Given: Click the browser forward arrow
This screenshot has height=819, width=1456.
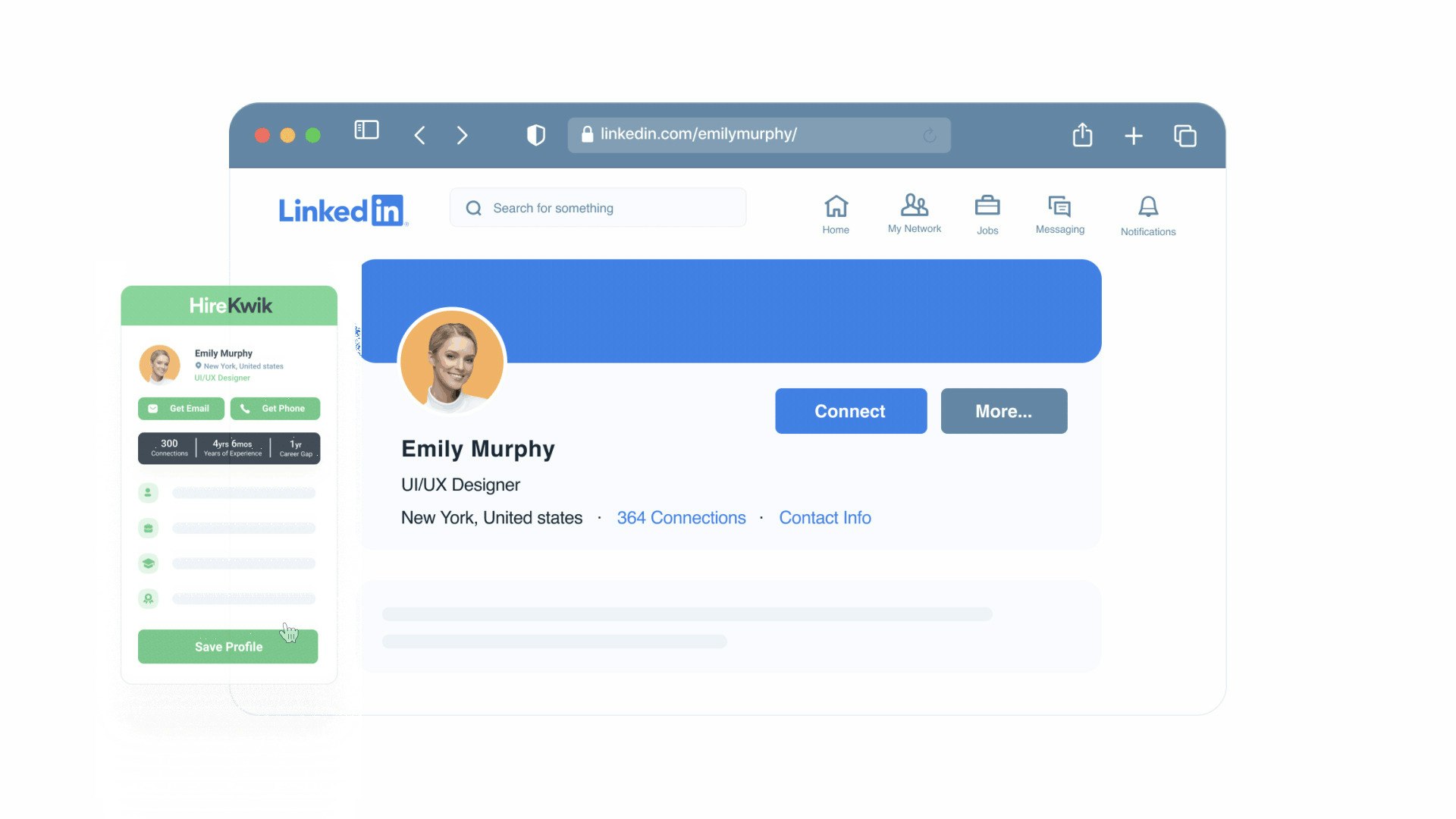Looking at the screenshot, I should (x=462, y=136).
